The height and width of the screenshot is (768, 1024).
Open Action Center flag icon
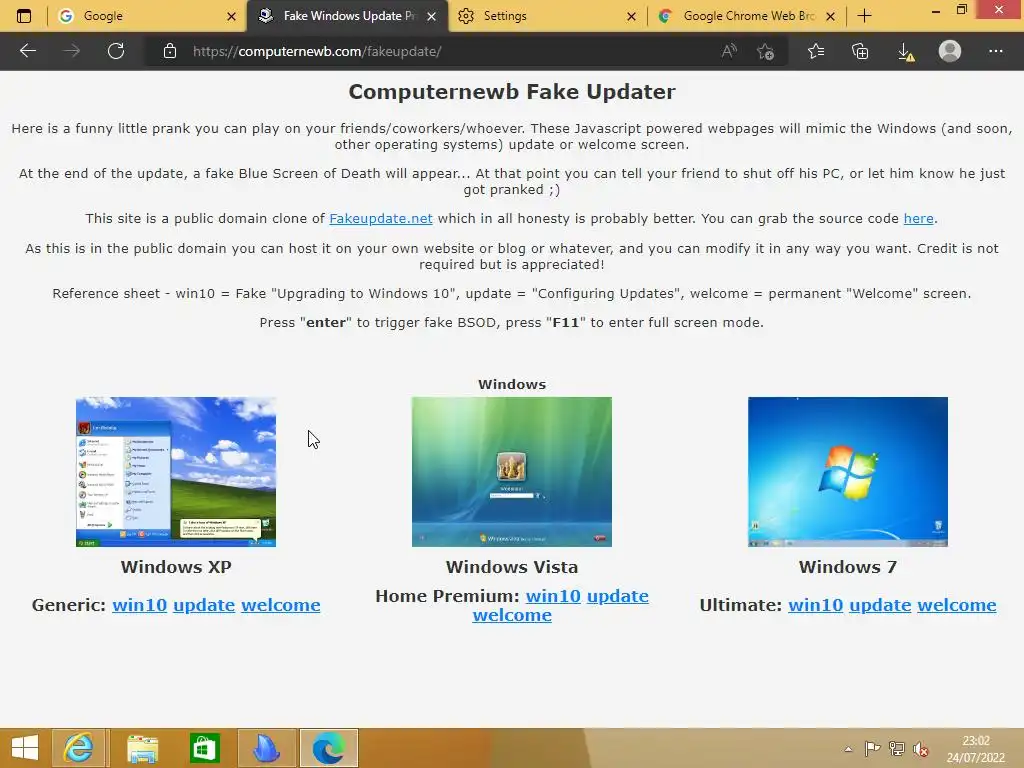[x=872, y=749]
